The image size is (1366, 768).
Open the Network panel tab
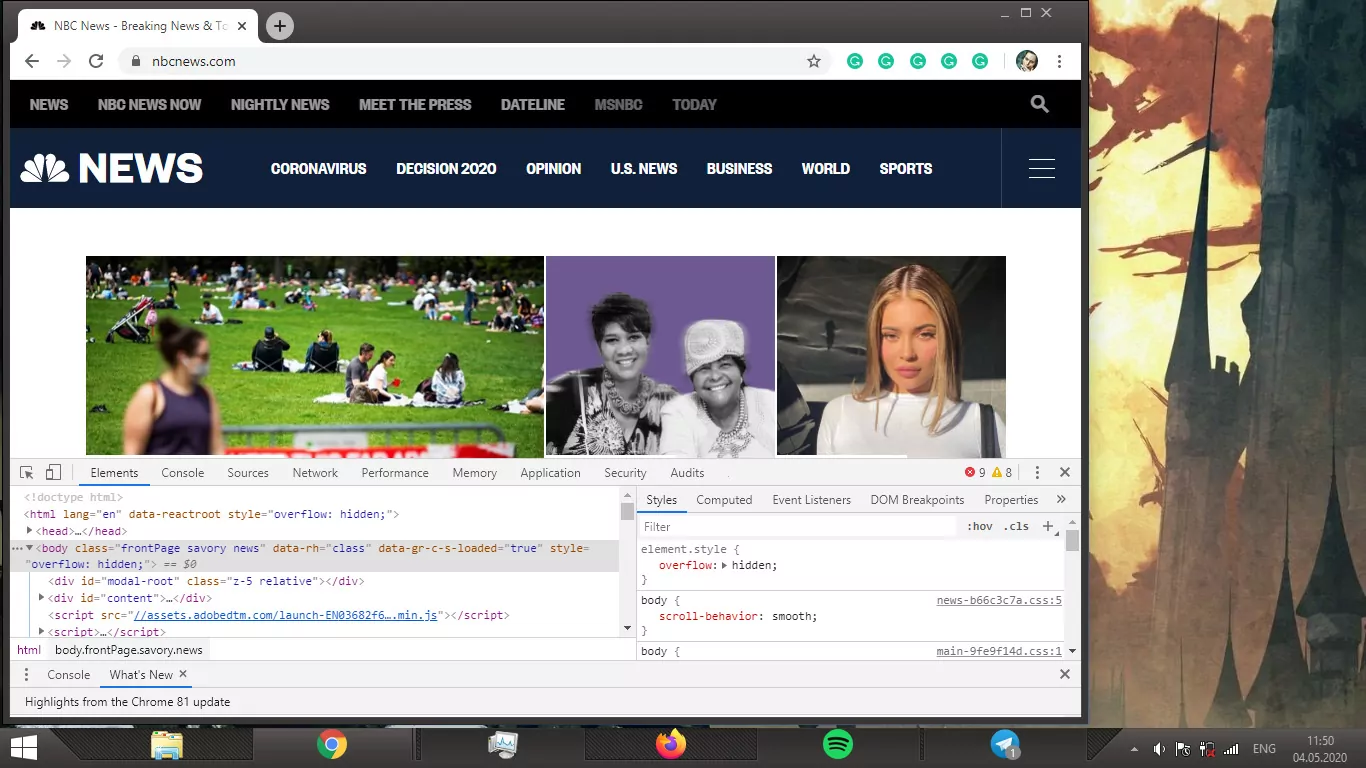[x=315, y=473]
